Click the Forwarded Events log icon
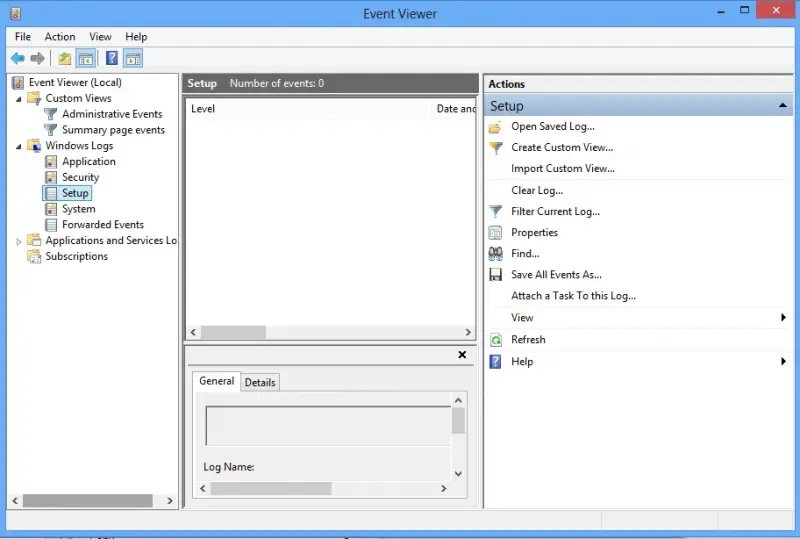 (x=51, y=225)
